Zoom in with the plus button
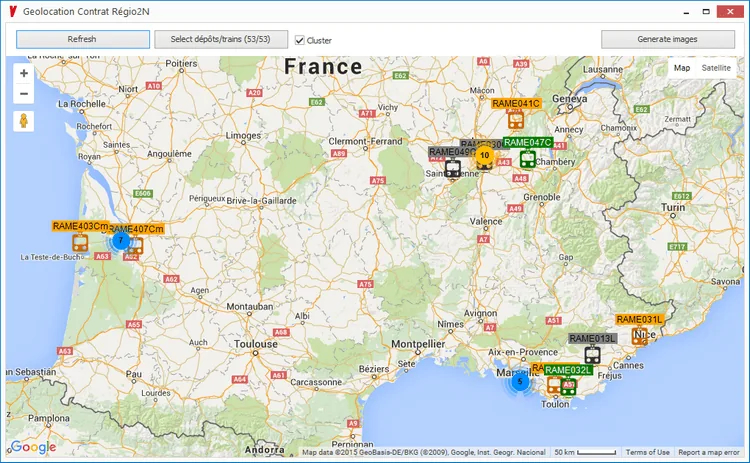 click(x=23, y=73)
